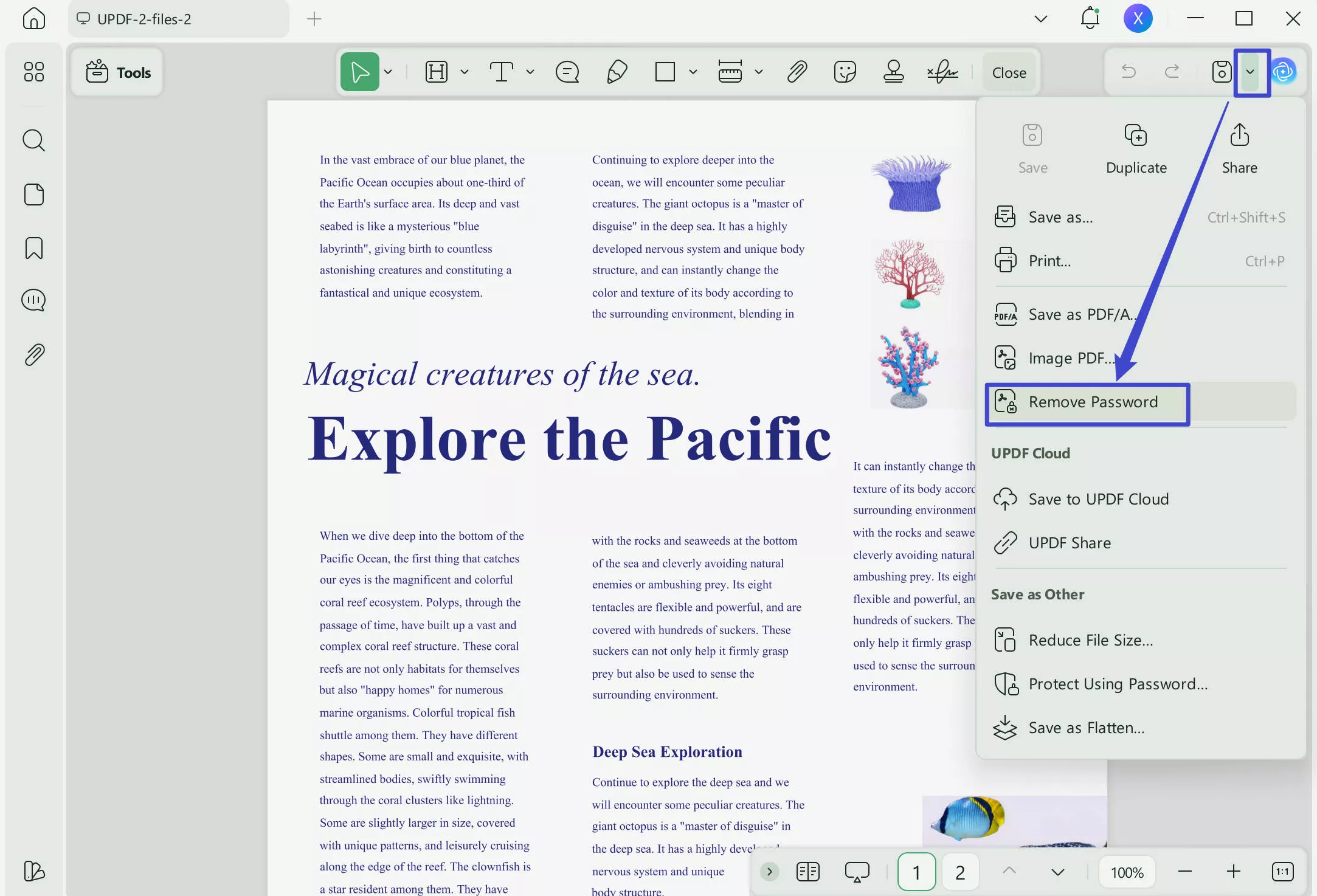Launch the UPDF AI assistant icon

pyautogui.click(x=1284, y=72)
